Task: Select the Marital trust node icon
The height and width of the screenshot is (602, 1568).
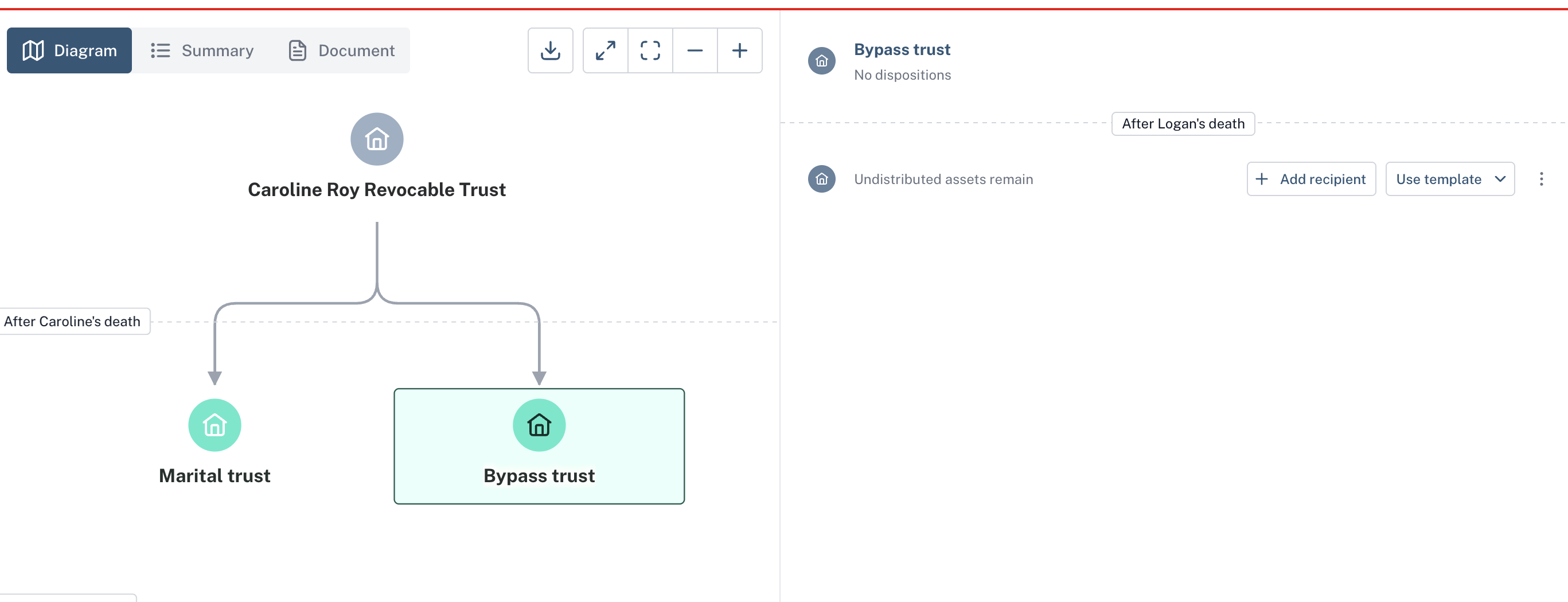Action: pyautogui.click(x=214, y=425)
